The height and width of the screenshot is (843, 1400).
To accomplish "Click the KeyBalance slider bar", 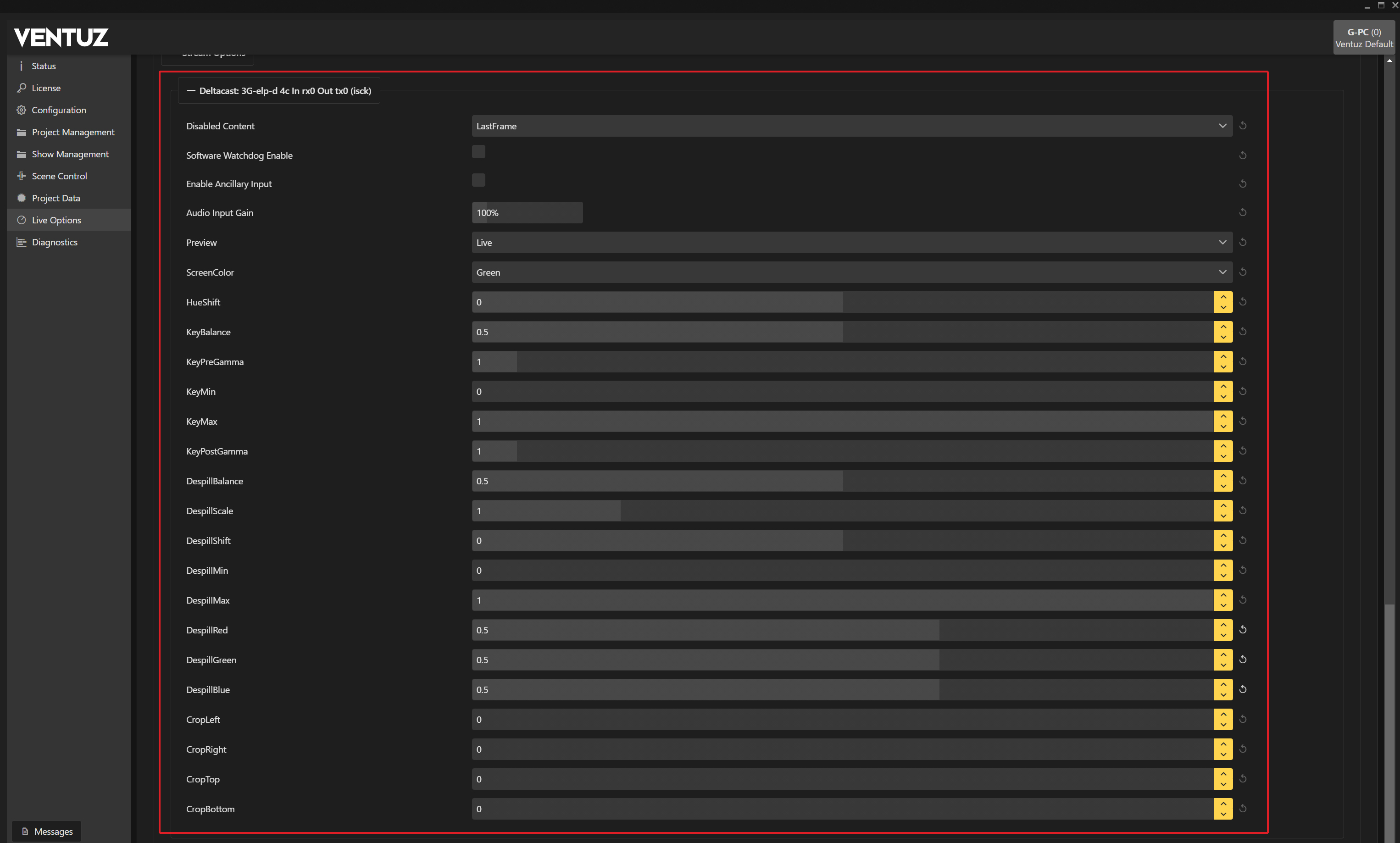I will [x=842, y=332].
